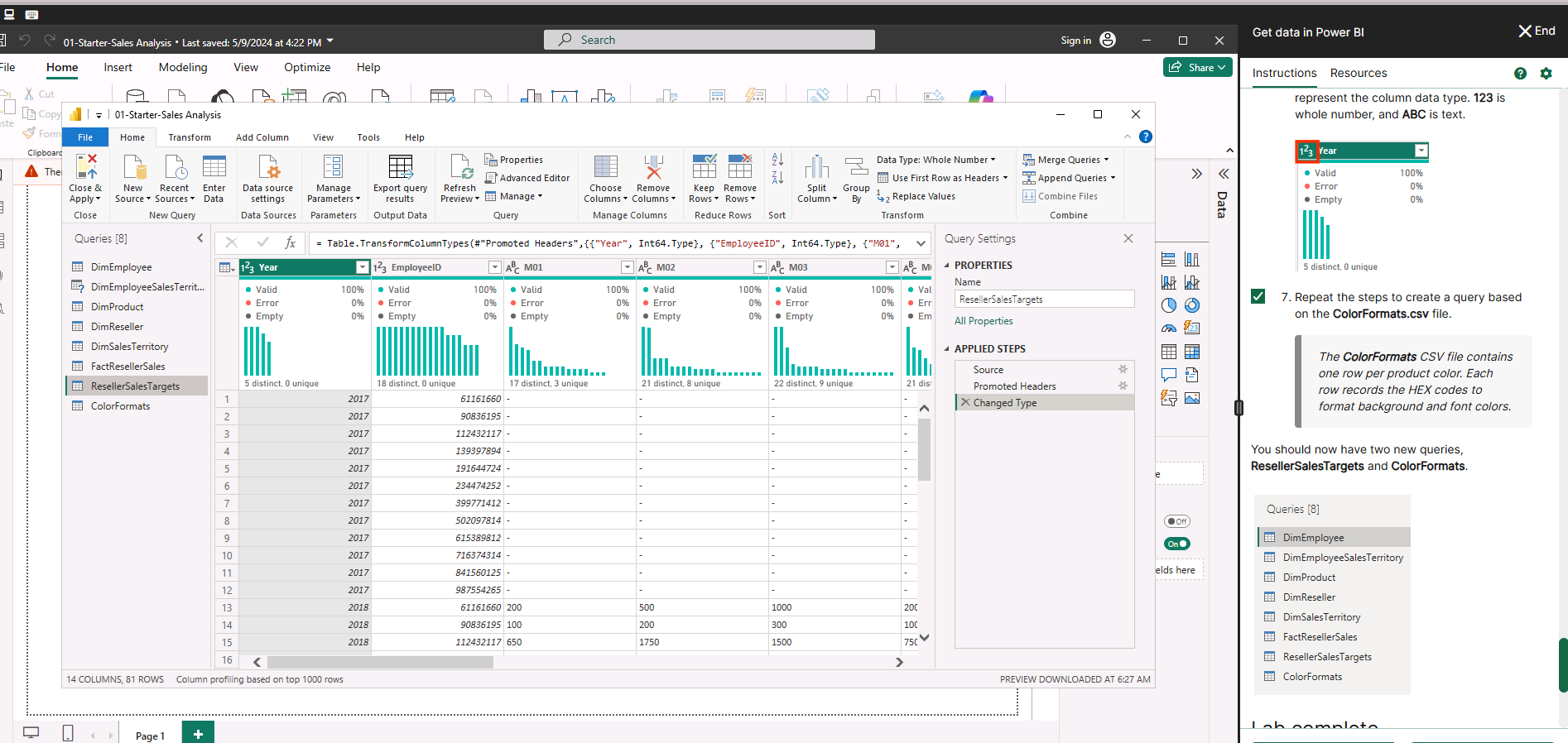Delete the Changed Type step
This screenshot has height=743, width=1568.
[964, 403]
